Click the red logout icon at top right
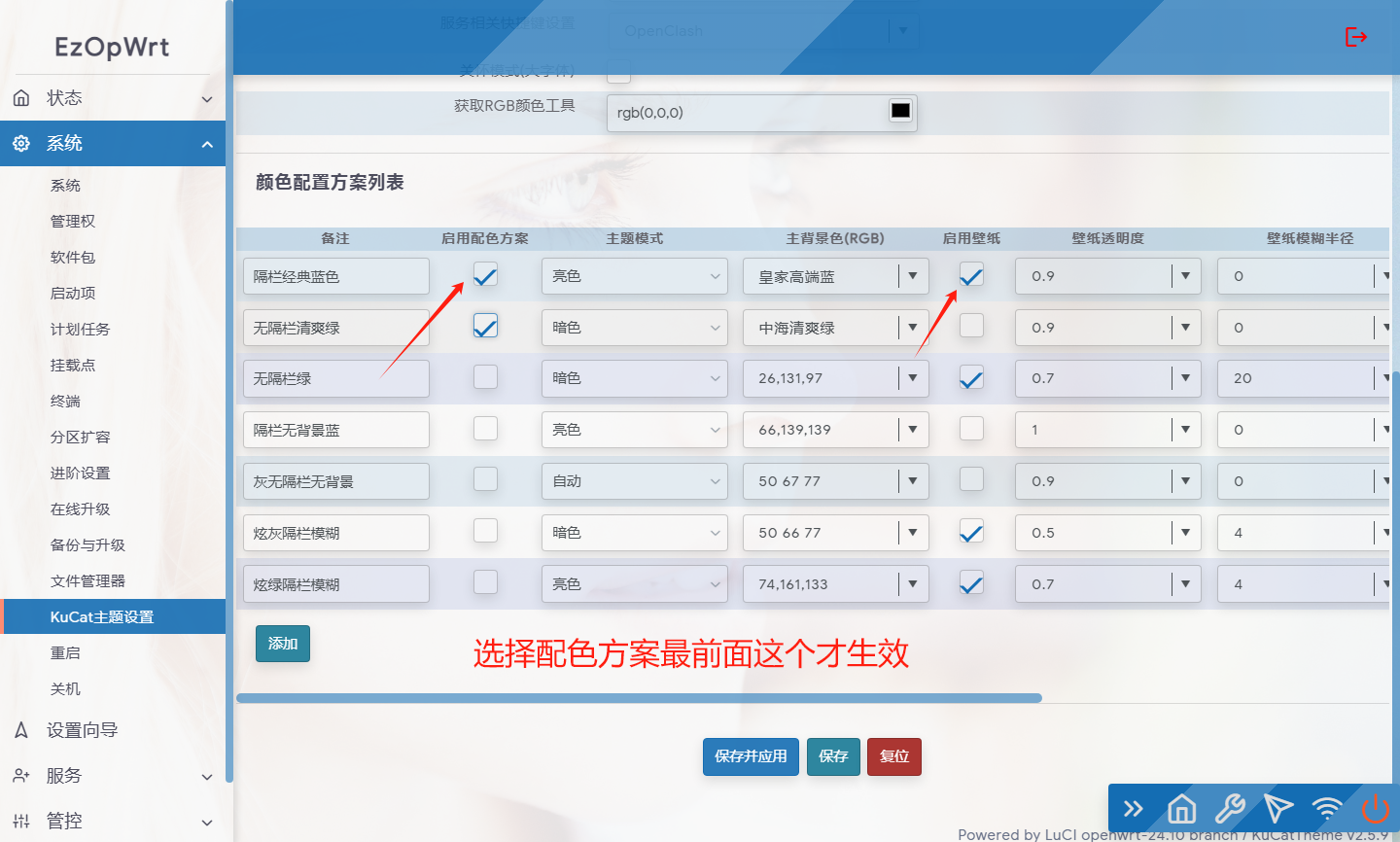Image resolution: width=1400 pixels, height=842 pixels. (x=1355, y=37)
